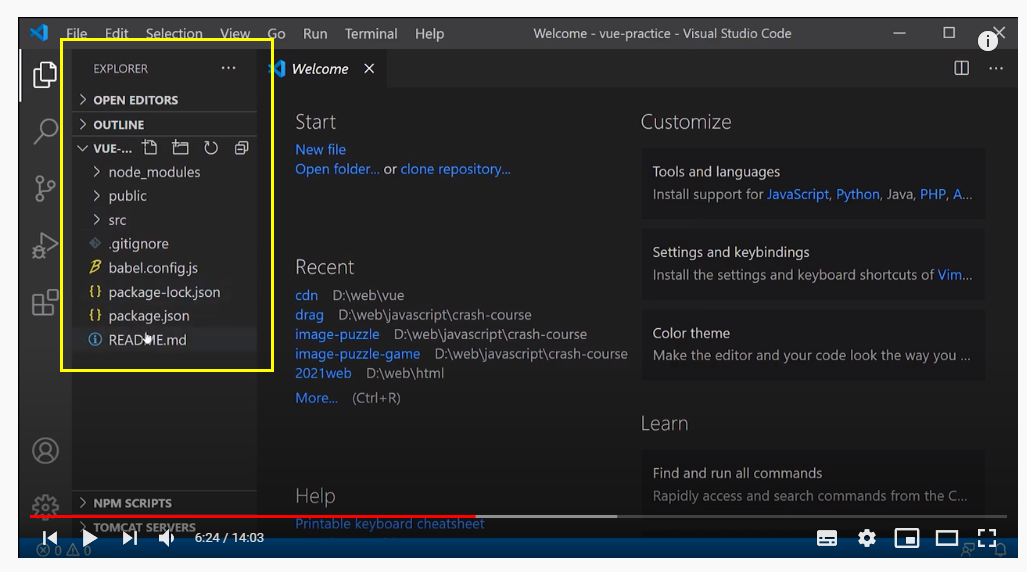1027x572 pixels.
Task: Open the Go menu
Action: click(276, 33)
